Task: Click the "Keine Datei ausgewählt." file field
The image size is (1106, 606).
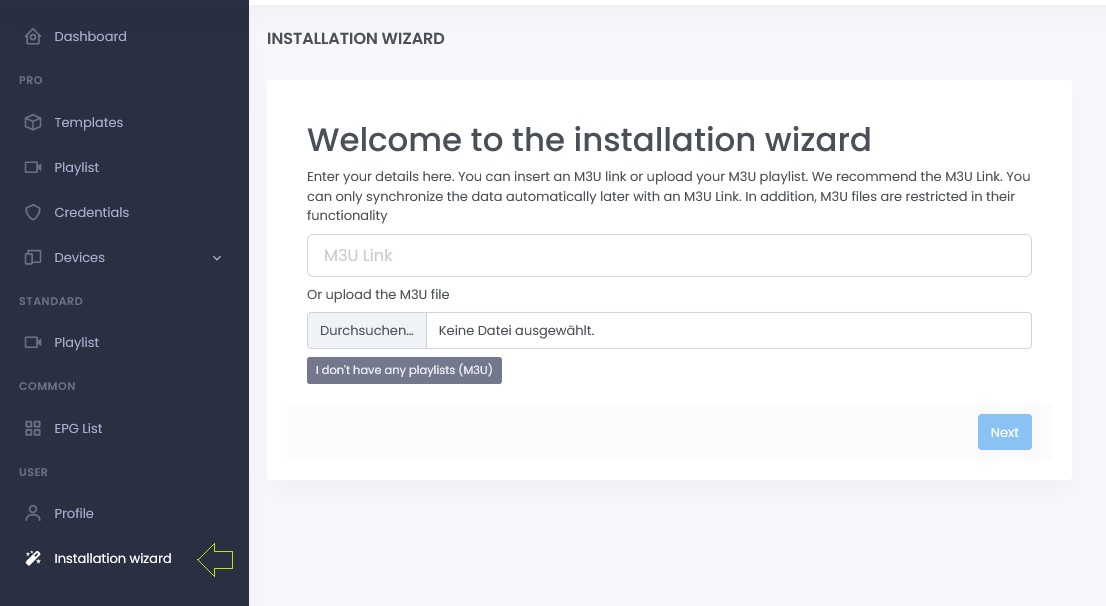Action: pos(728,331)
